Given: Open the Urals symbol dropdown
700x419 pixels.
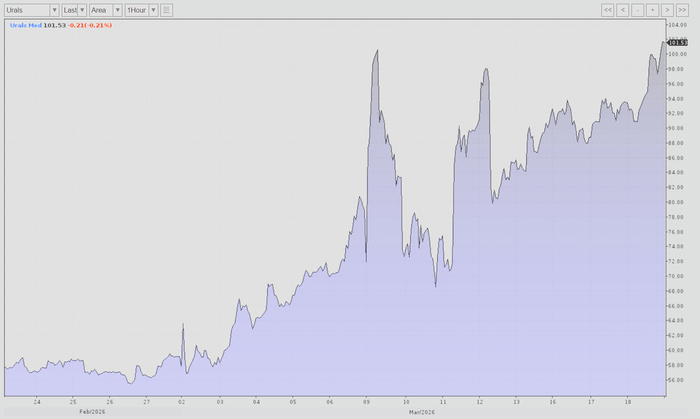Looking at the screenshot, I should click(31, 10).
